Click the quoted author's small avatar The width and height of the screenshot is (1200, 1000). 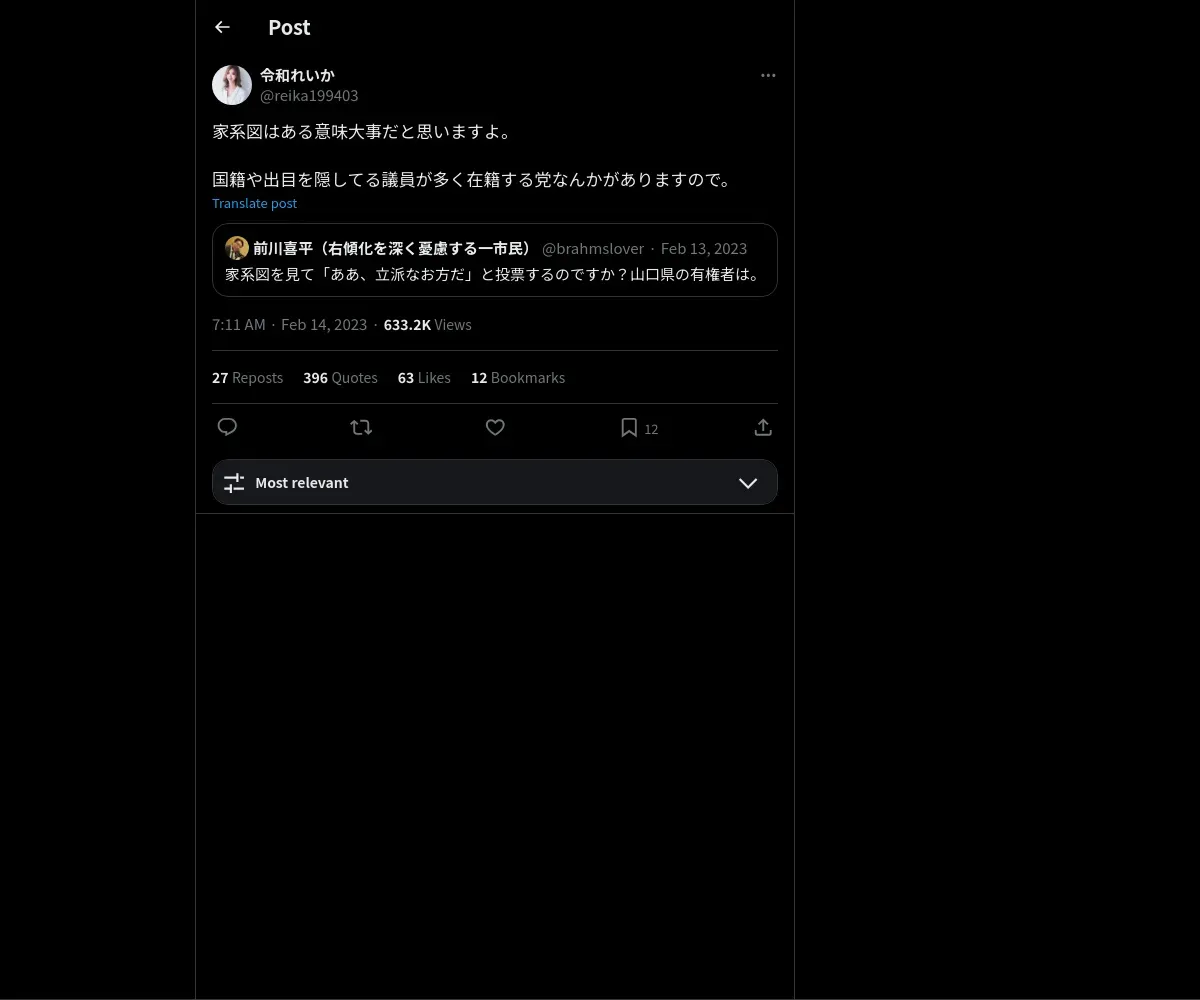pyautogui.click(x=237, y=248)
